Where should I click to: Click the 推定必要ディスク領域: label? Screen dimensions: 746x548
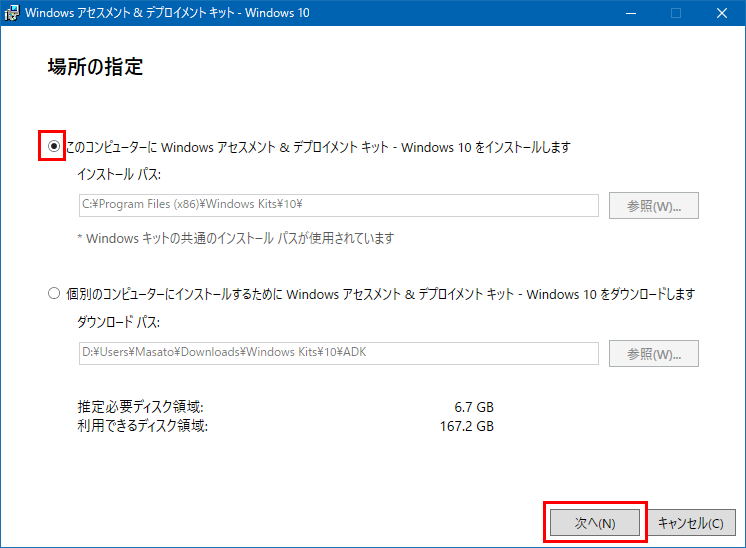(140, 407)
